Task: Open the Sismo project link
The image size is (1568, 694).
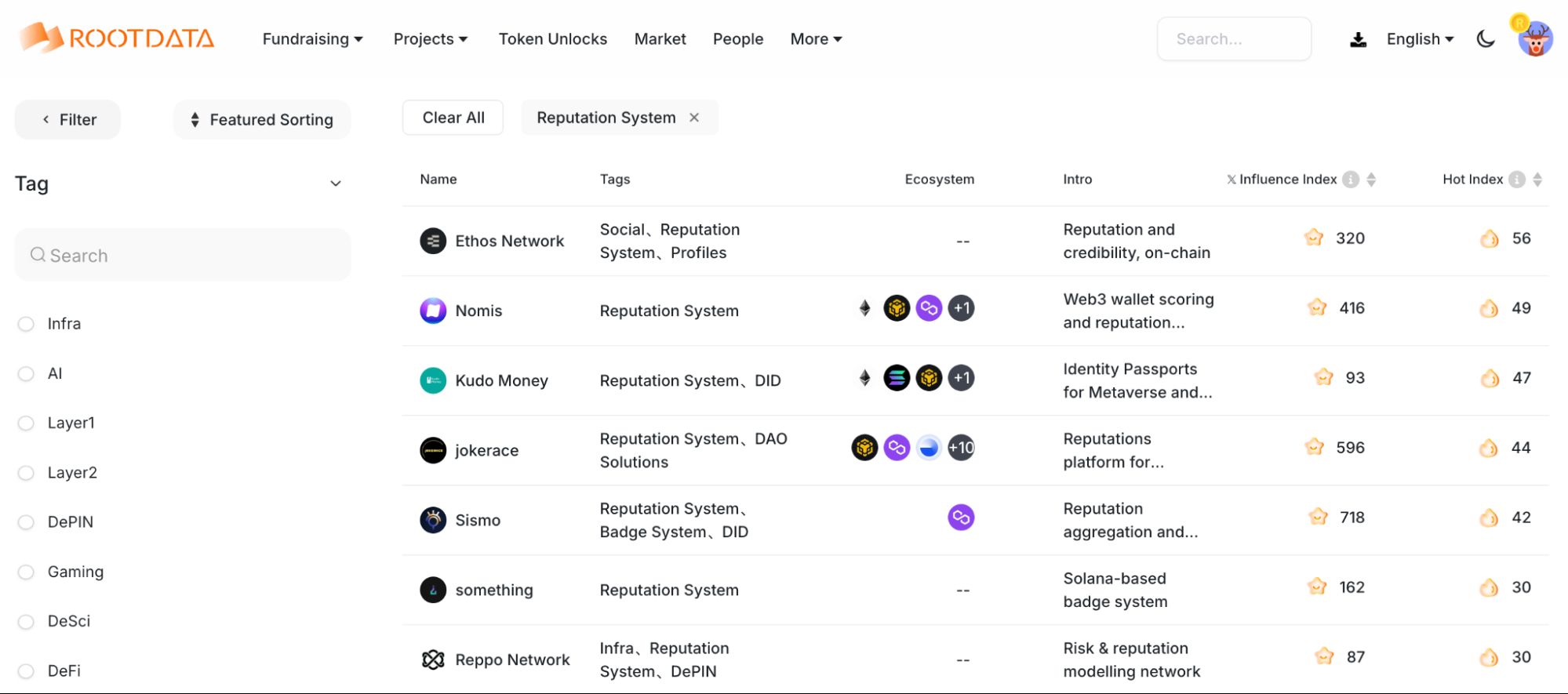Action: [x=478, y=520]
